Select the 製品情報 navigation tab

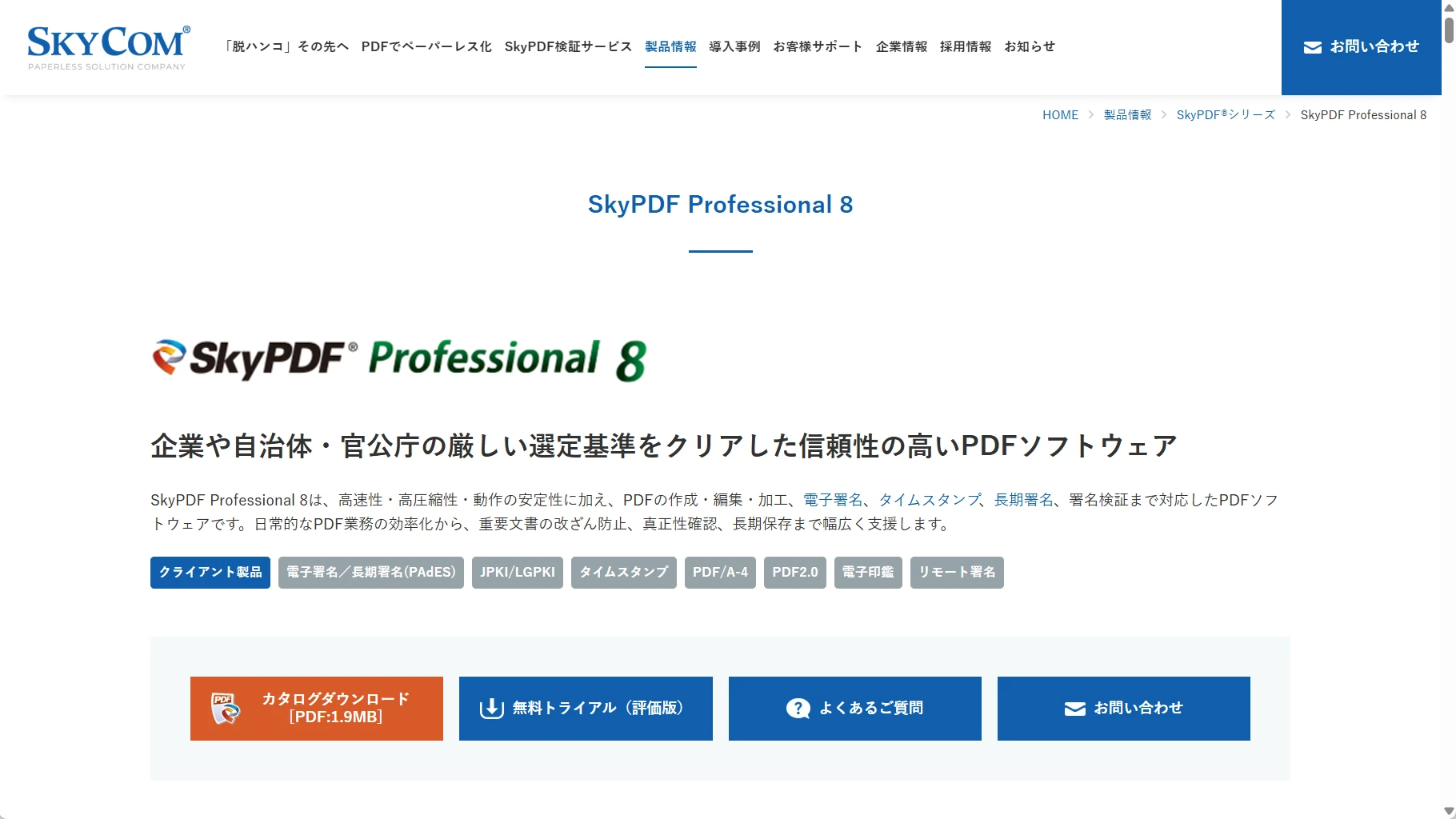pos(670,46)
